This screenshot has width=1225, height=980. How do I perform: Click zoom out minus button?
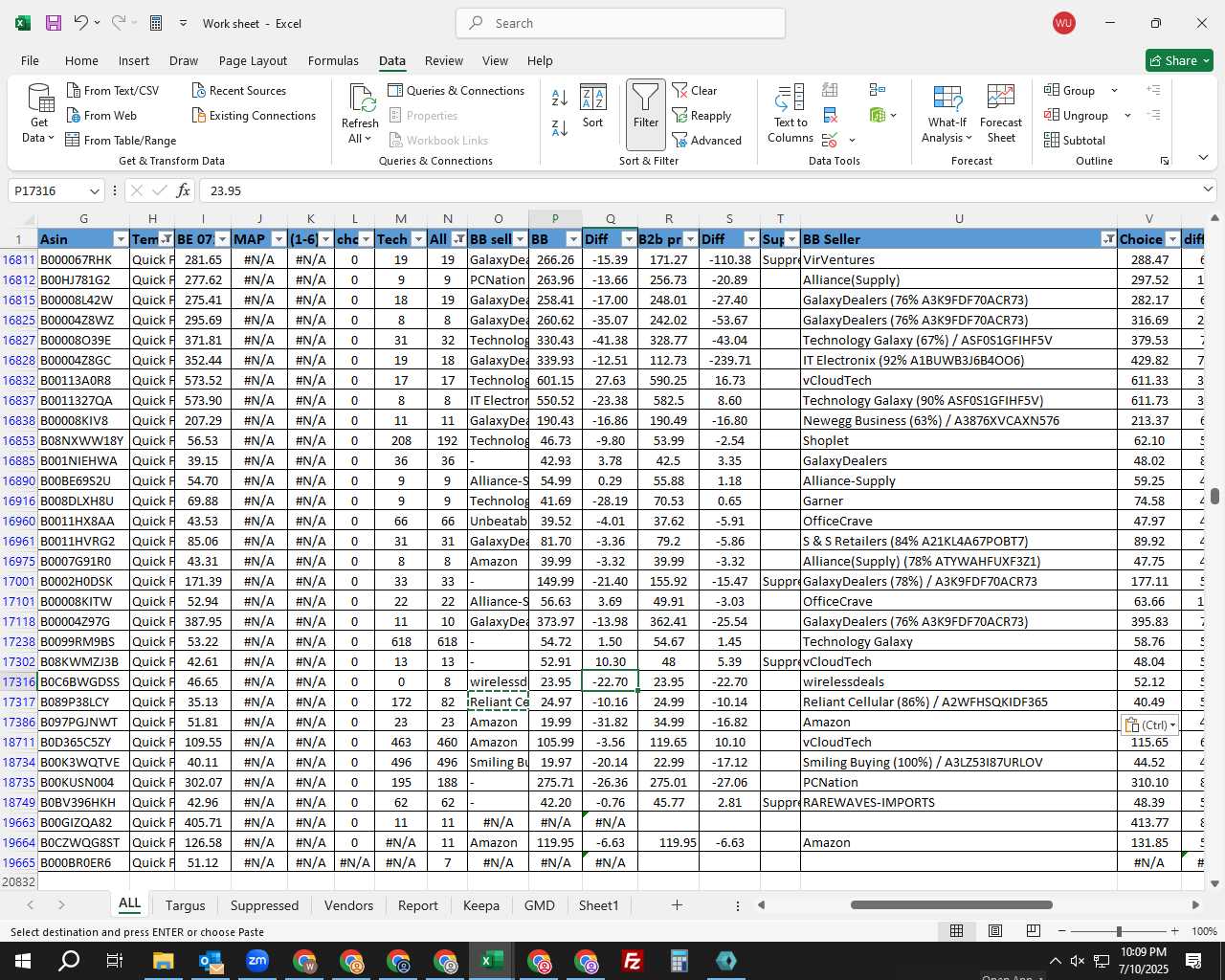click(x=1062, y=931)
